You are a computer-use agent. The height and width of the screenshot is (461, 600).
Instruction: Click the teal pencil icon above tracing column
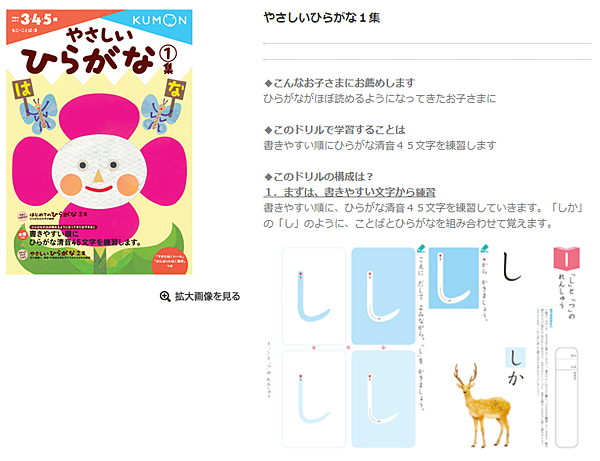pyautogui.click(x=421, y=249)
